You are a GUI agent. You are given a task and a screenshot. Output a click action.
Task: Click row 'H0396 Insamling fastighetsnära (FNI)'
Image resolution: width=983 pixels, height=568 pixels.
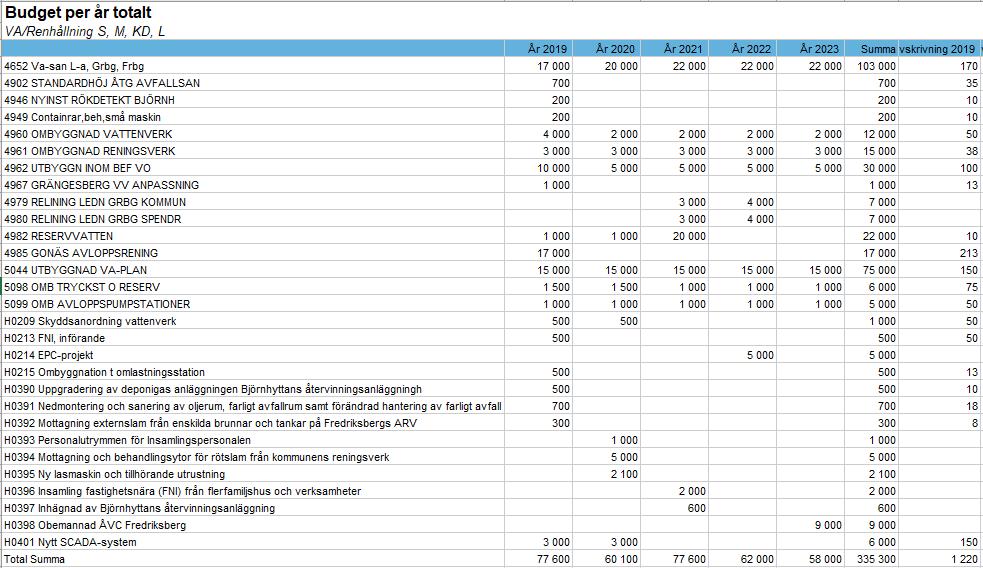coord(492,491)
